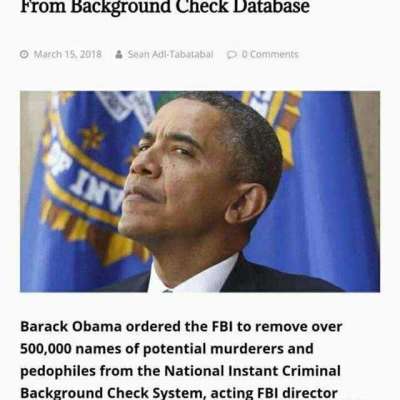Screen dimensions: 400x400
Task: Click the words 'Barack Obama' in intro
Action: (71, 327)
